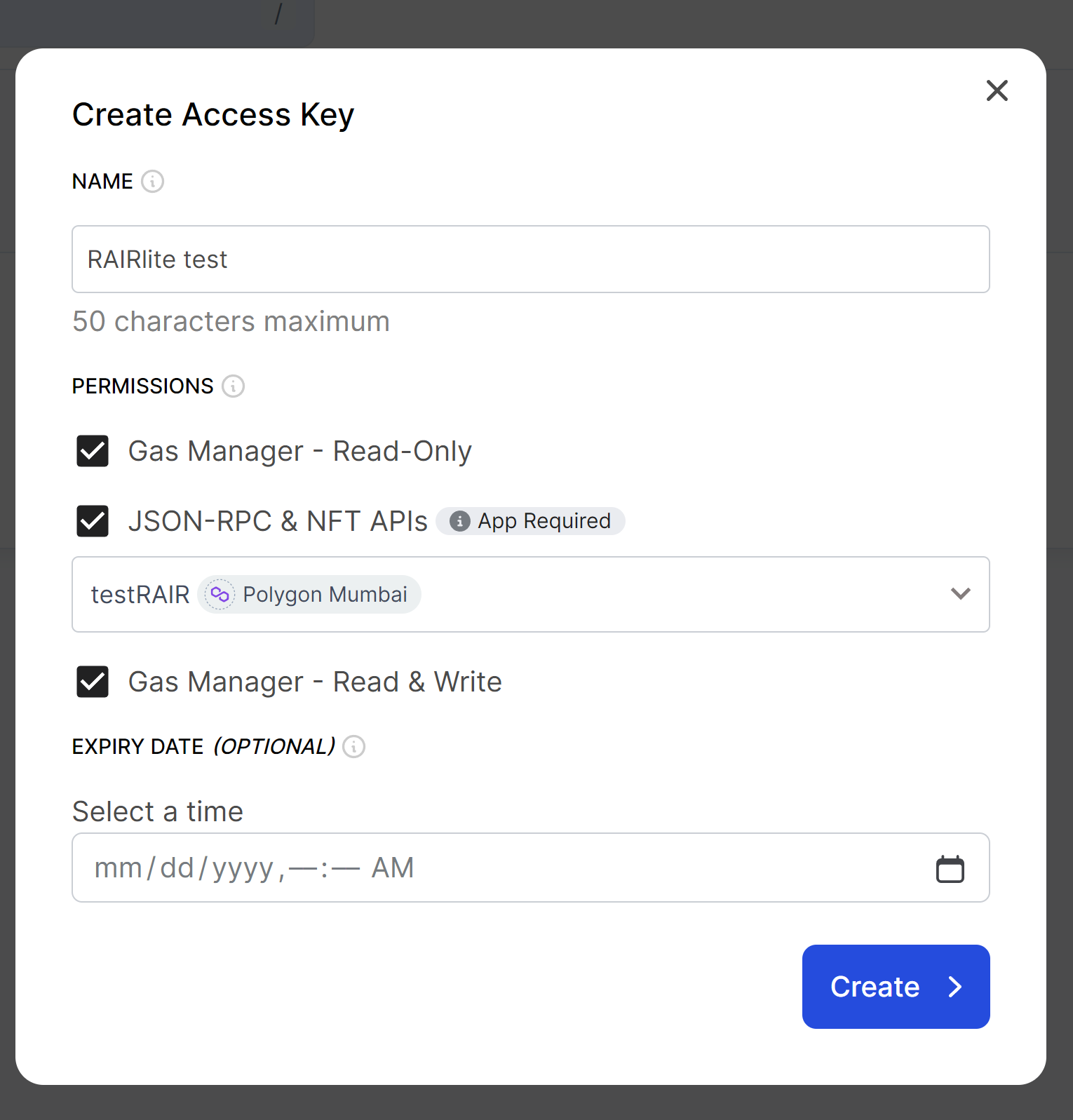Viewport: 1073px width, 1120px height.
Task: Select the month segment in expiry field
Action: tap(118, 868)
